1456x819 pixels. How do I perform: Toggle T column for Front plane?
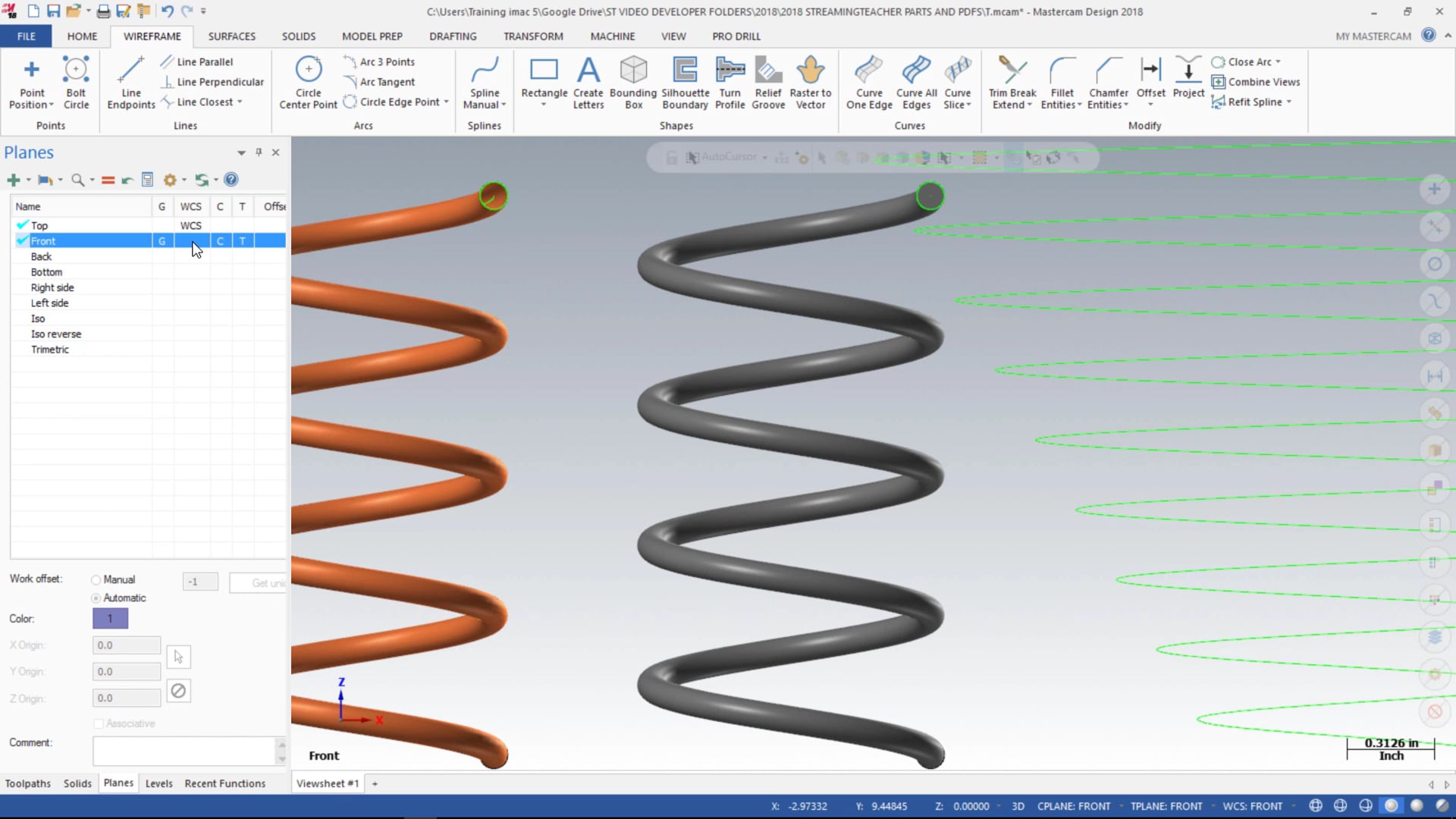(243, 241)
